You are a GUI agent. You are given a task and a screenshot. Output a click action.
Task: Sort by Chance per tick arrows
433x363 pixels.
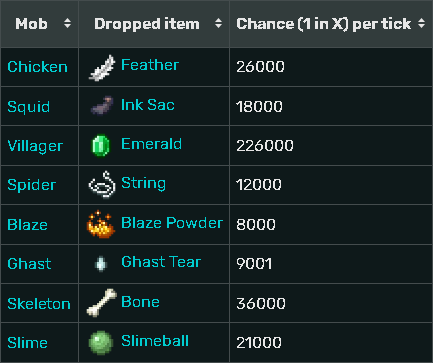tap(422, 23)
